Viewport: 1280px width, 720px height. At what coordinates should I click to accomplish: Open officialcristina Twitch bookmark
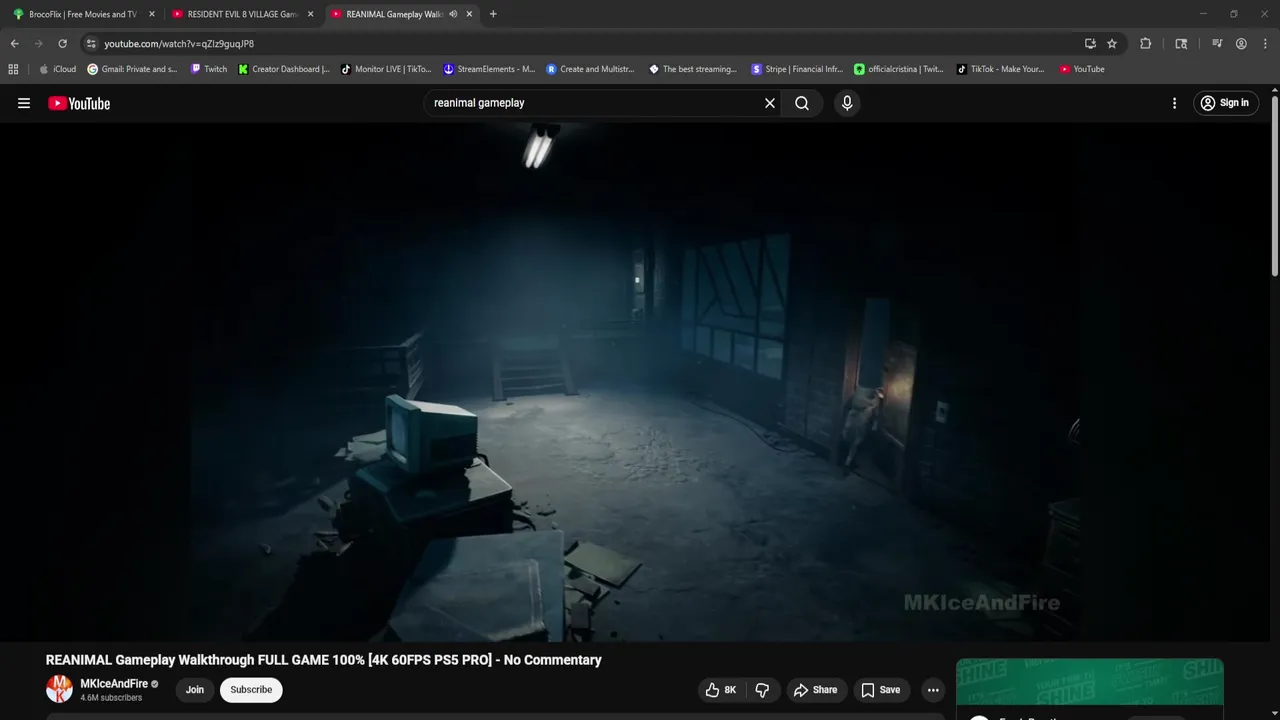(x=899, y=69)
